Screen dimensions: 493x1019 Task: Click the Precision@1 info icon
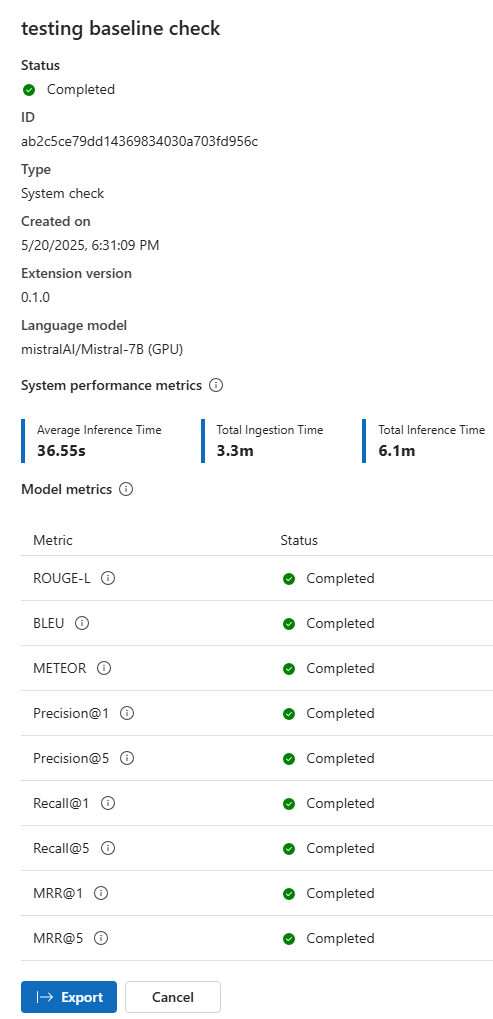(127, 713)
